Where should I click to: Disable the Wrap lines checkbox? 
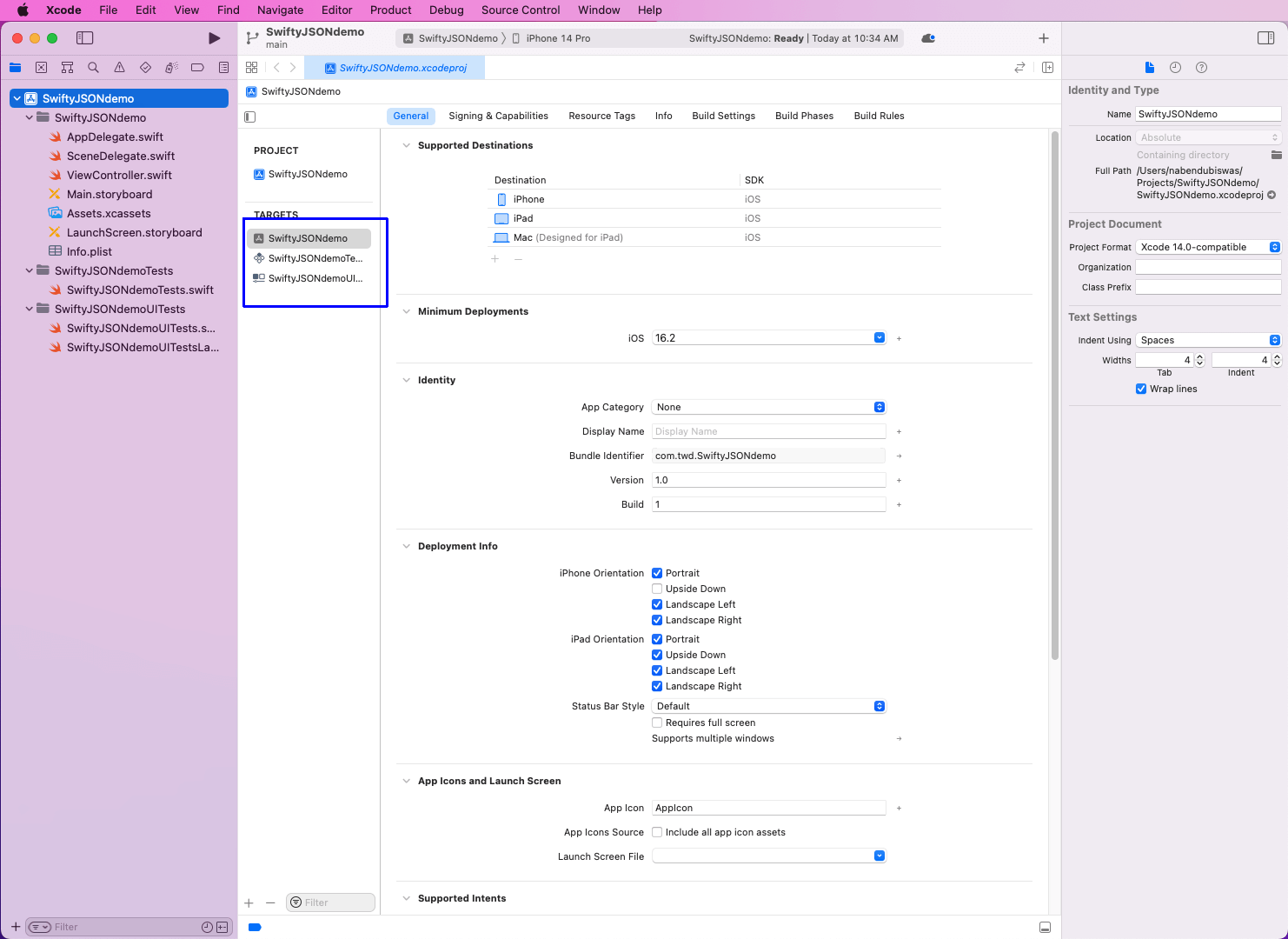coord(1141,389)
